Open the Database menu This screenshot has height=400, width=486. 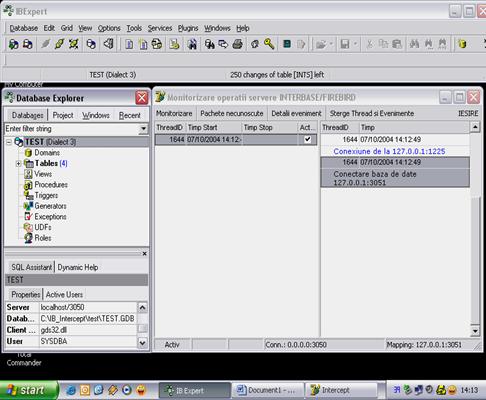23,28
